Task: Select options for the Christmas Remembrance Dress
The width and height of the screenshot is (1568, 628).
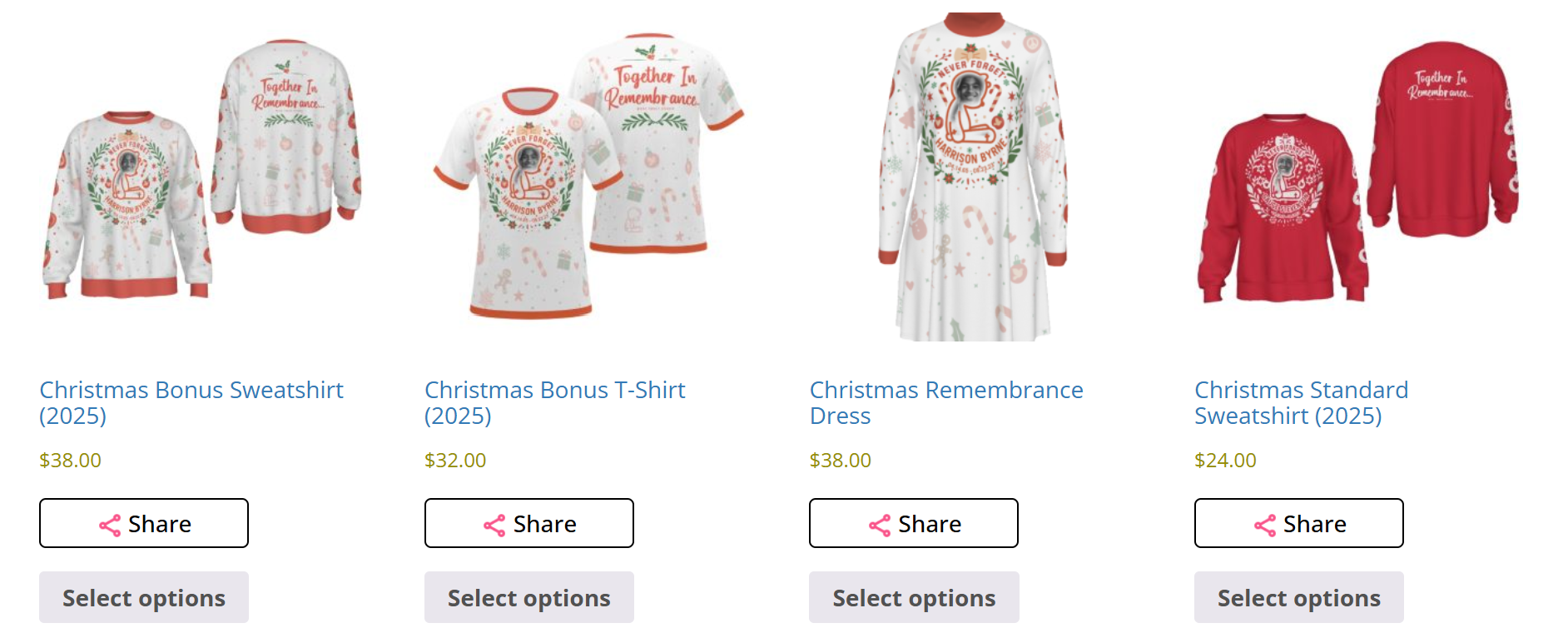Action: (x=914, y=597)
